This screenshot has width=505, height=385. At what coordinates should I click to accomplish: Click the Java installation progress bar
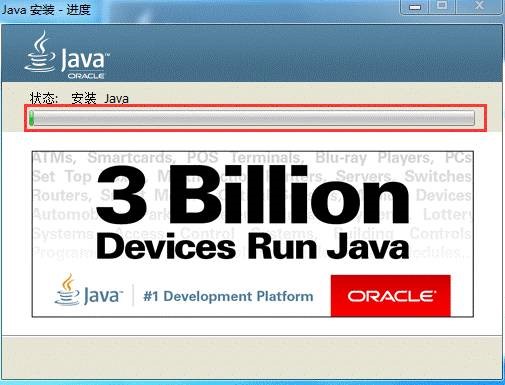pyautogui.click(x=252, y=118)
